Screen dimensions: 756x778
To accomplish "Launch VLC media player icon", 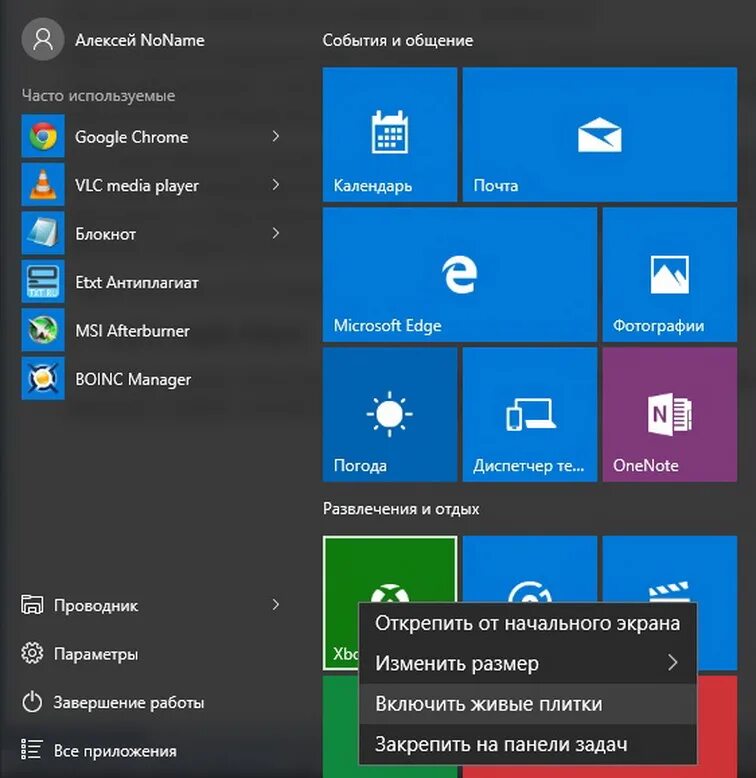I will [43, 185].
